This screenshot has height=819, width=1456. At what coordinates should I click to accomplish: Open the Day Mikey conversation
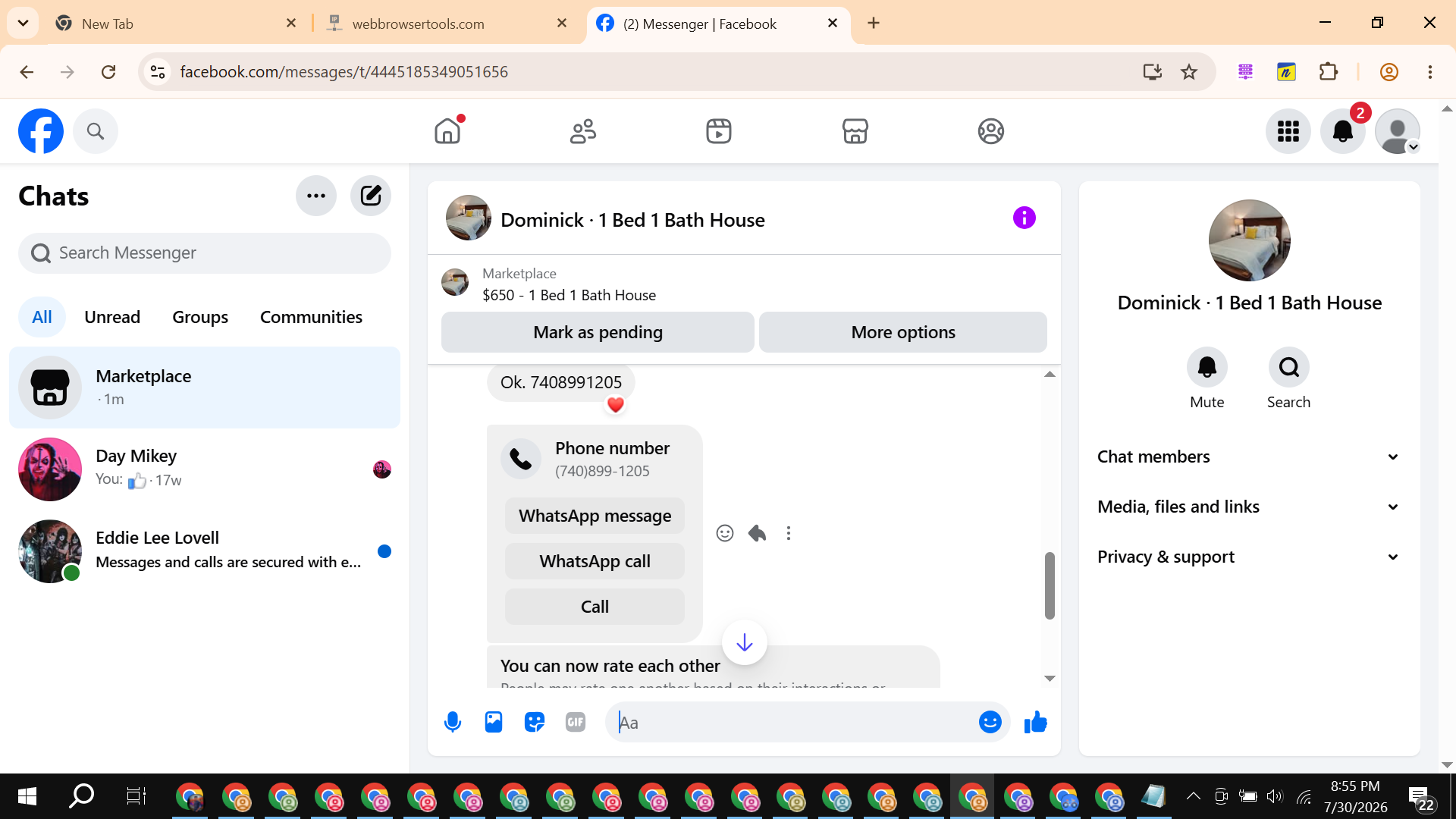[x=205, y=469]
